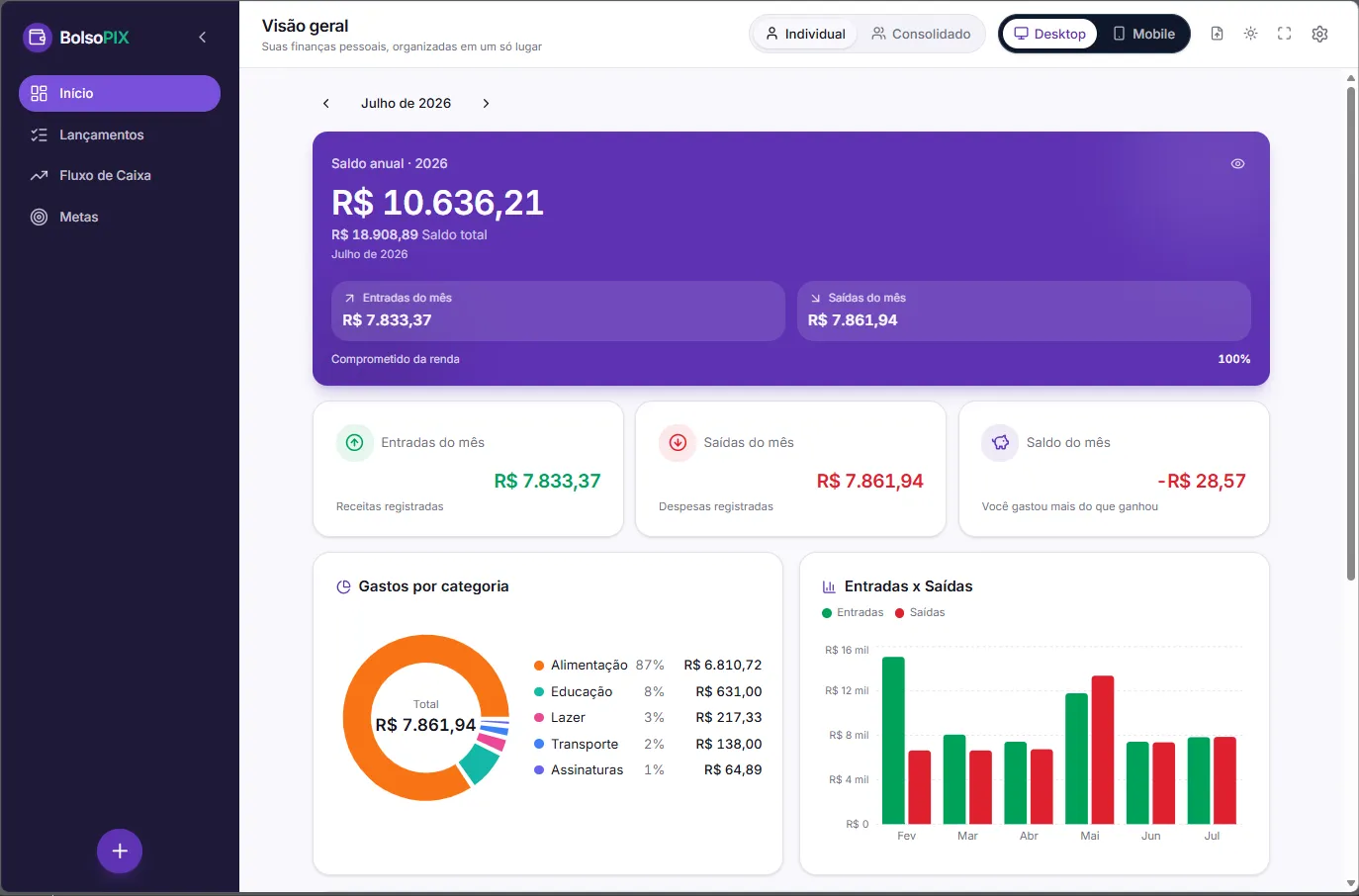Screen dimensions: 1359x896
Task: Click the piggy bank Saldo do mês icon
Action: coord(1000,442)
